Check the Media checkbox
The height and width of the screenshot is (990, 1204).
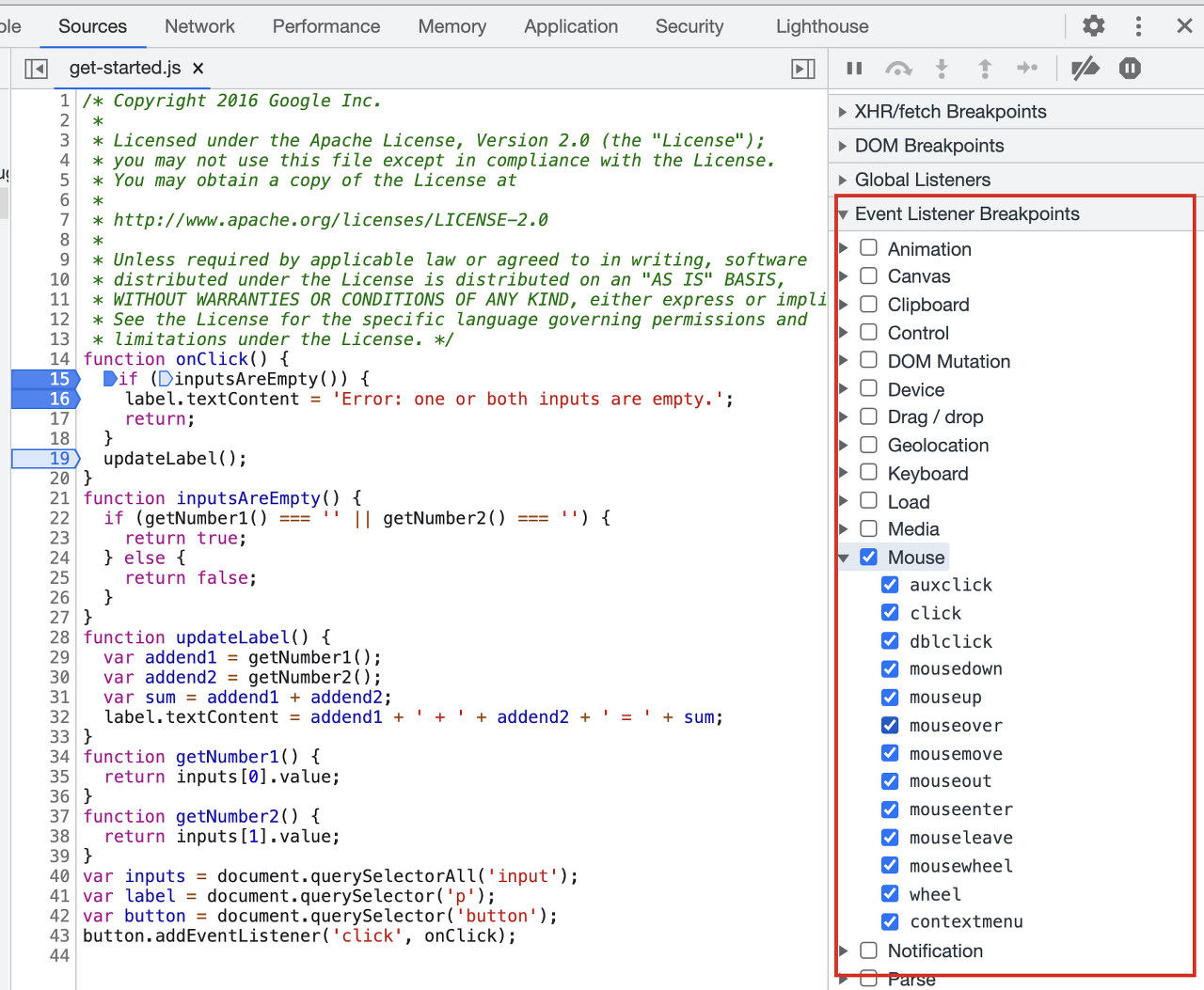(869, 528)
